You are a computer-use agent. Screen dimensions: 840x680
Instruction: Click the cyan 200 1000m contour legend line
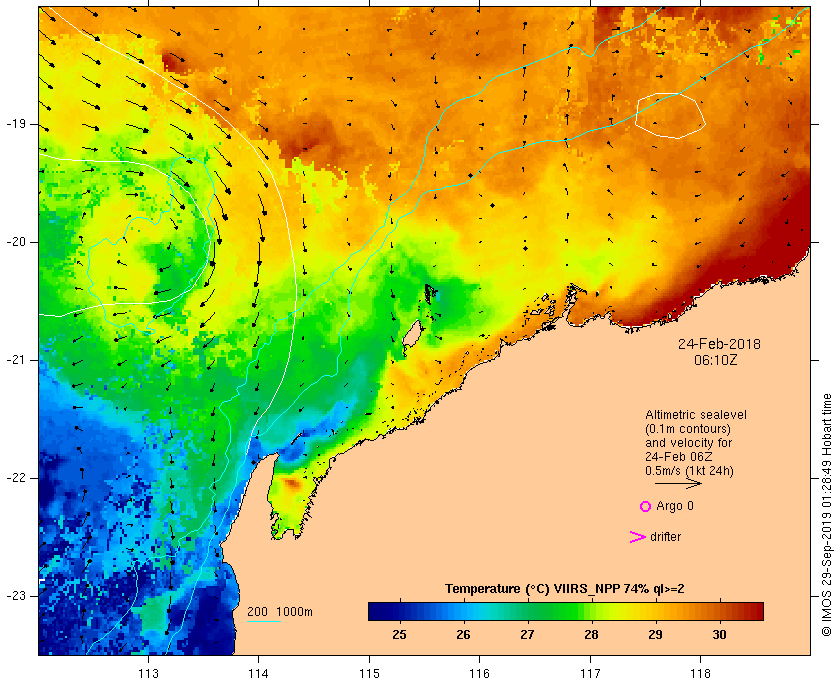point(264,622)
